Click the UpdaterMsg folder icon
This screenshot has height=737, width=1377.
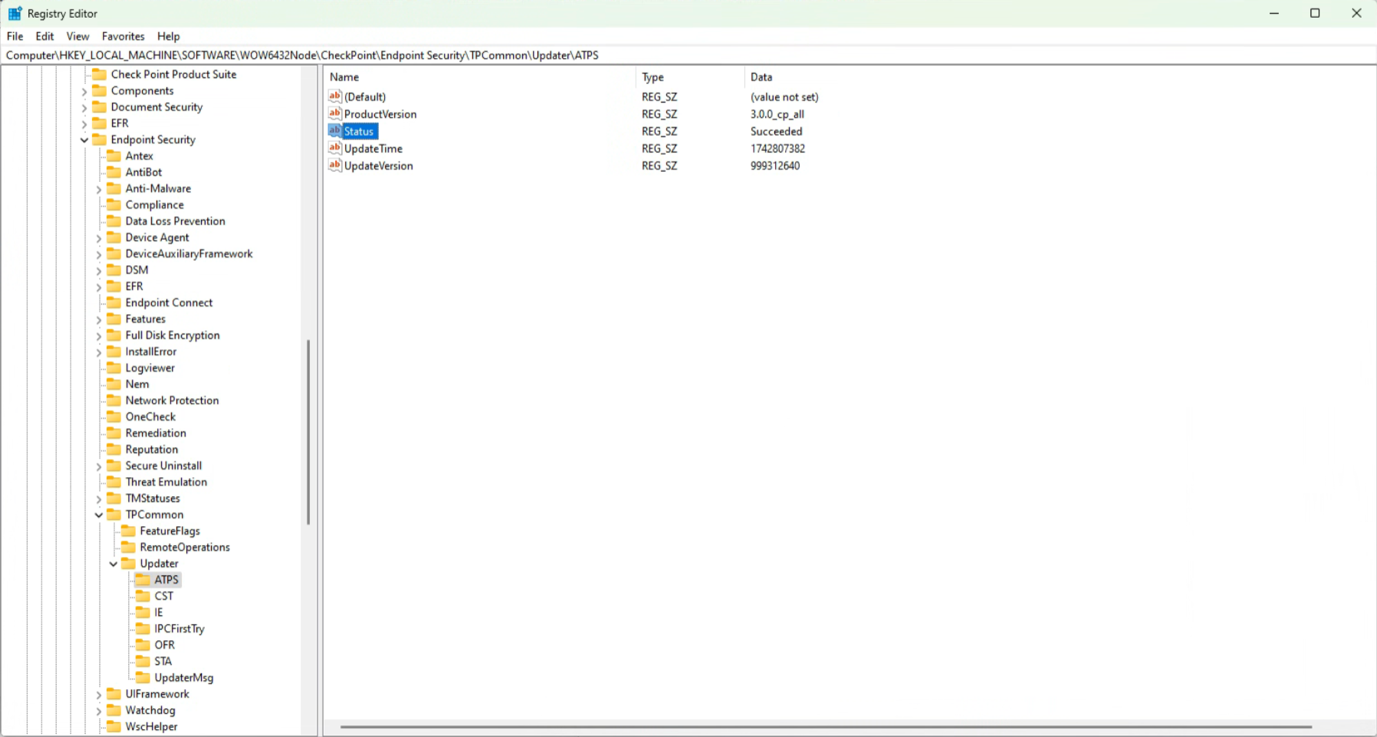pyautogui.click(x=143, y=678)
